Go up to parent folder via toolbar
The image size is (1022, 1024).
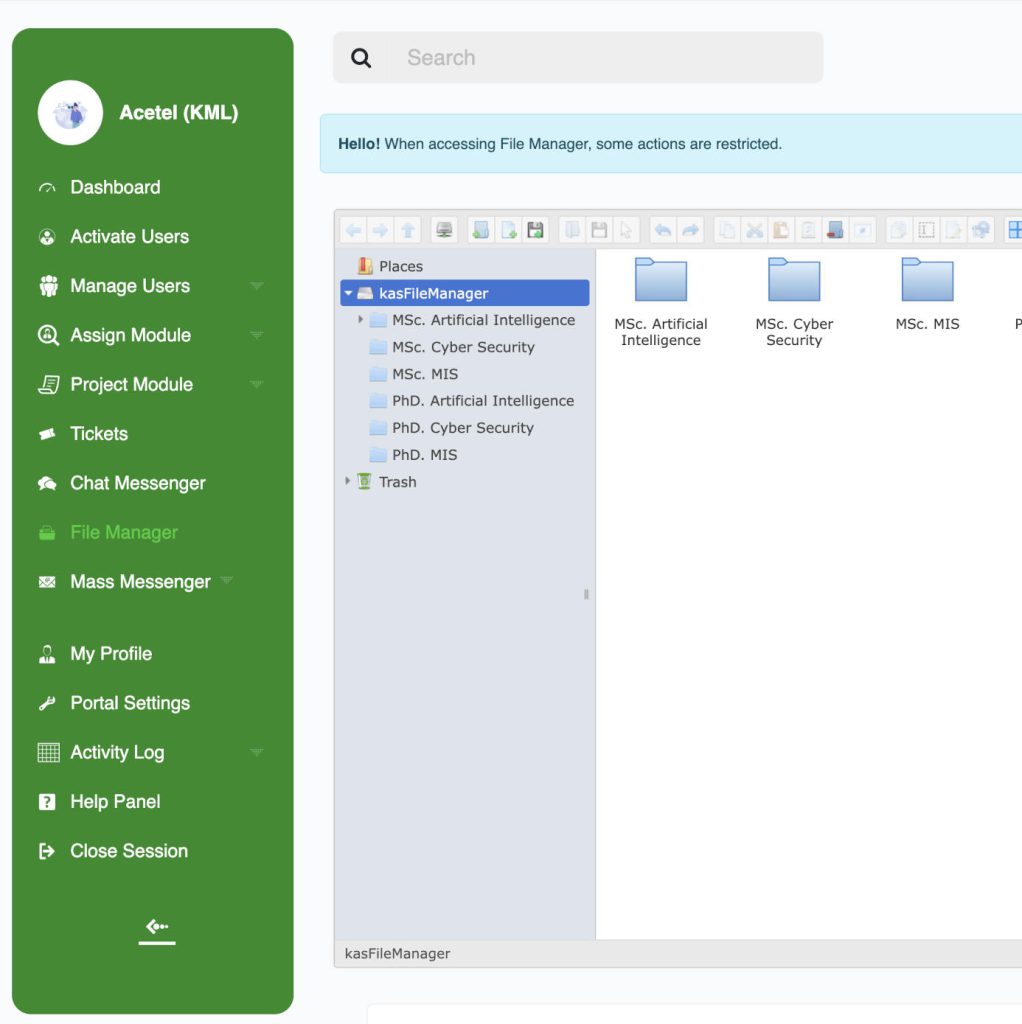(x=408, y=230)
